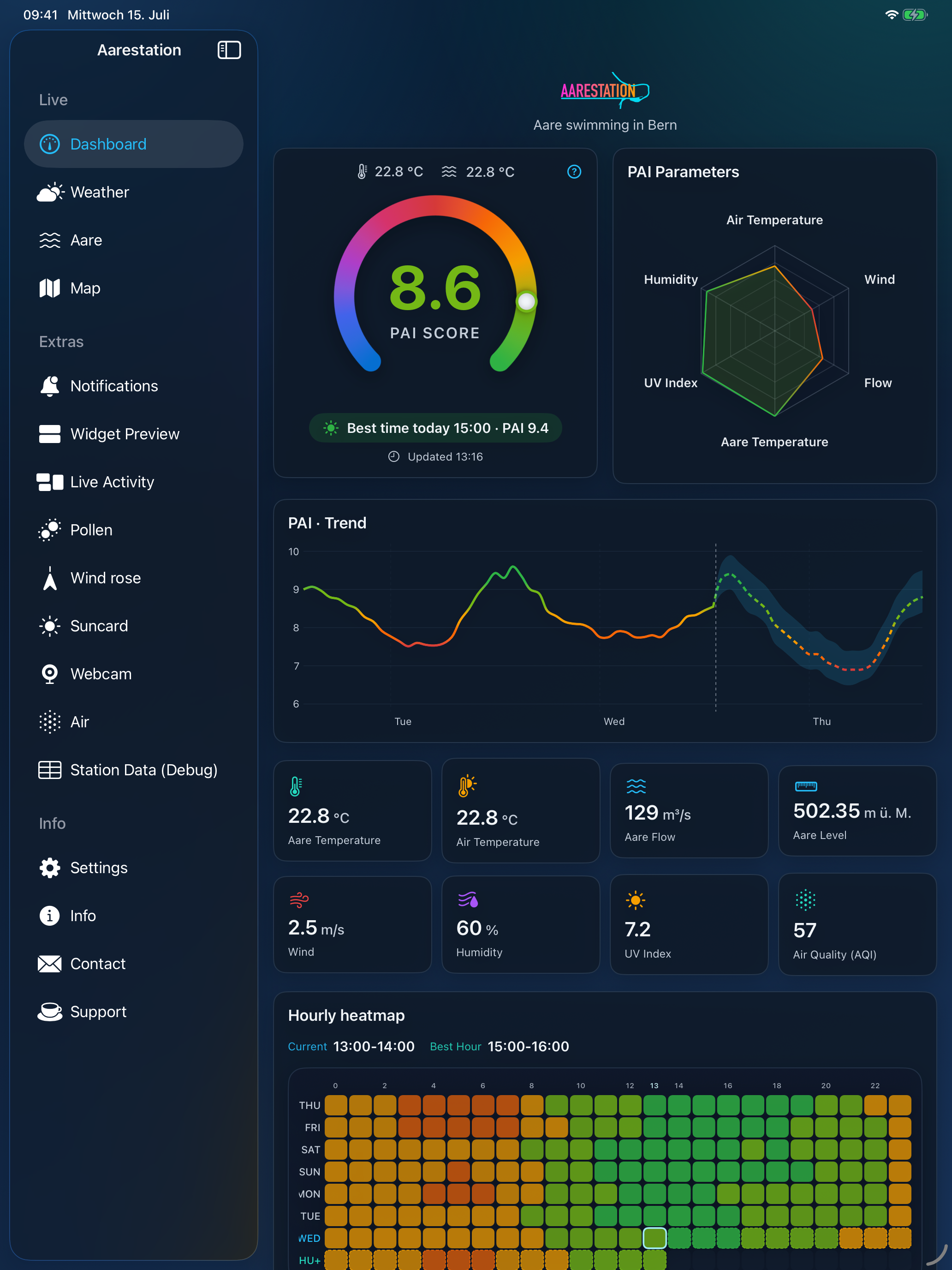
Task: Open the Dashboard menu item
Action: (x=134, y=144)
